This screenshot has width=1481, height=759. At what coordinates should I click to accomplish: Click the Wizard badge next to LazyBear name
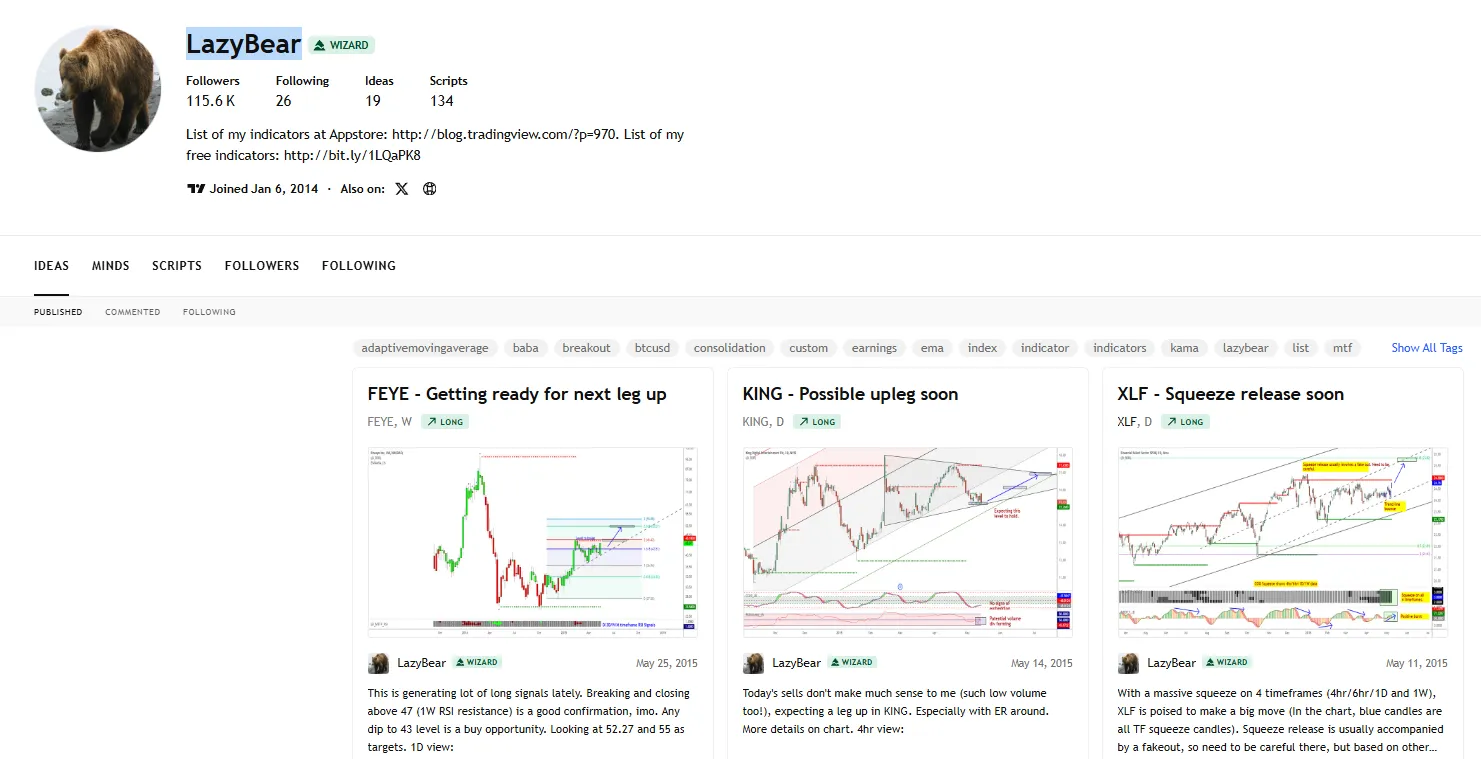click(x=341, y=45)
